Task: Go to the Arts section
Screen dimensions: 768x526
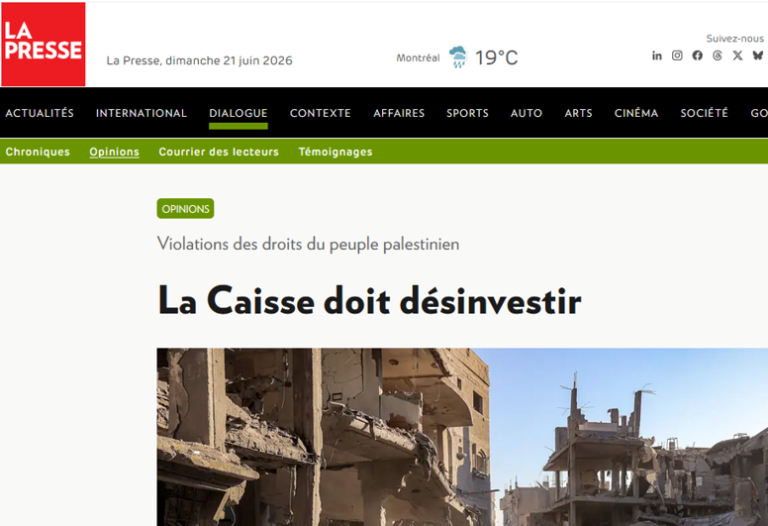Action: [578, 113]
